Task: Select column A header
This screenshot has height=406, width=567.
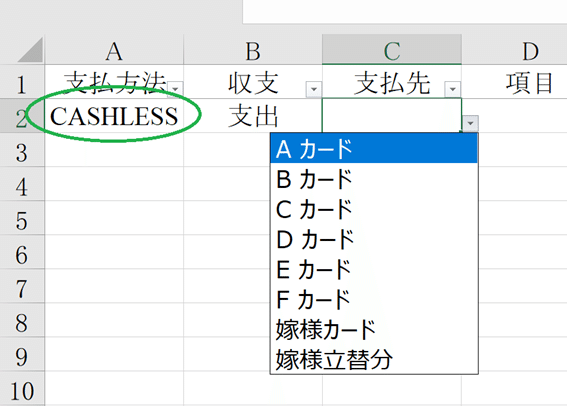Action: [114, 51]
